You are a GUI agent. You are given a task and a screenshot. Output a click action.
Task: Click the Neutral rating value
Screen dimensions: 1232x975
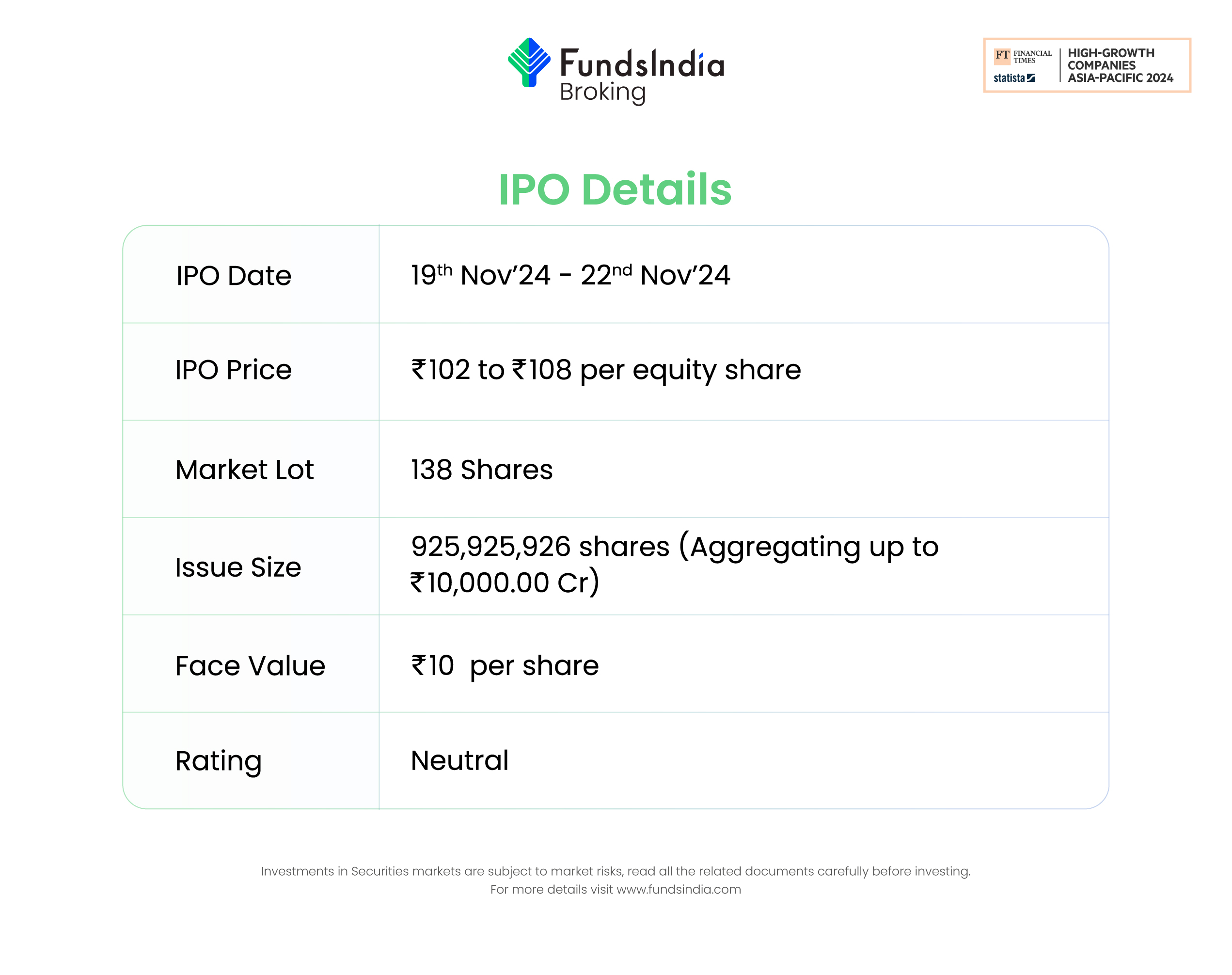coord(459,761)
